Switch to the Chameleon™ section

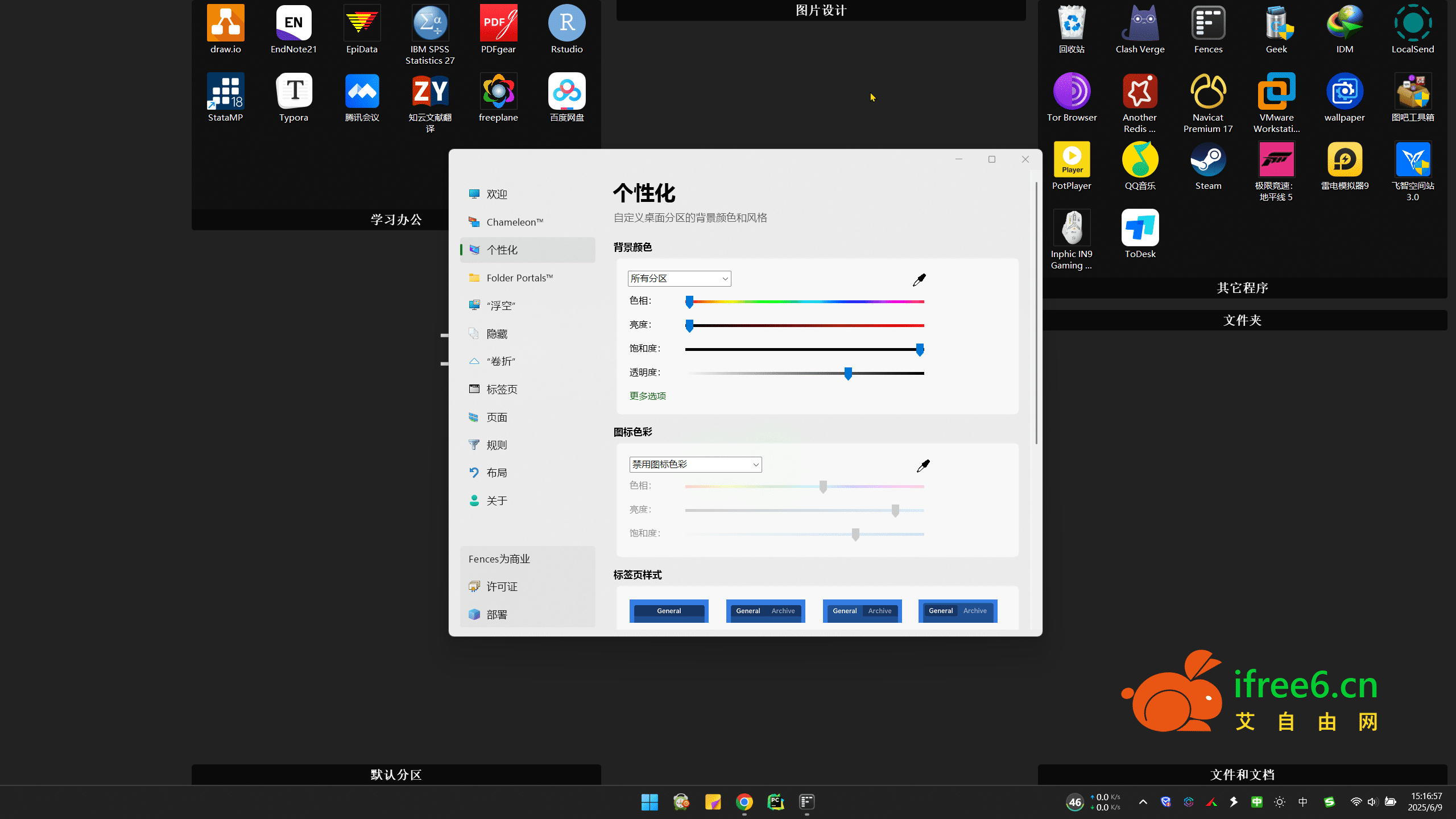(x=515, y=222)
